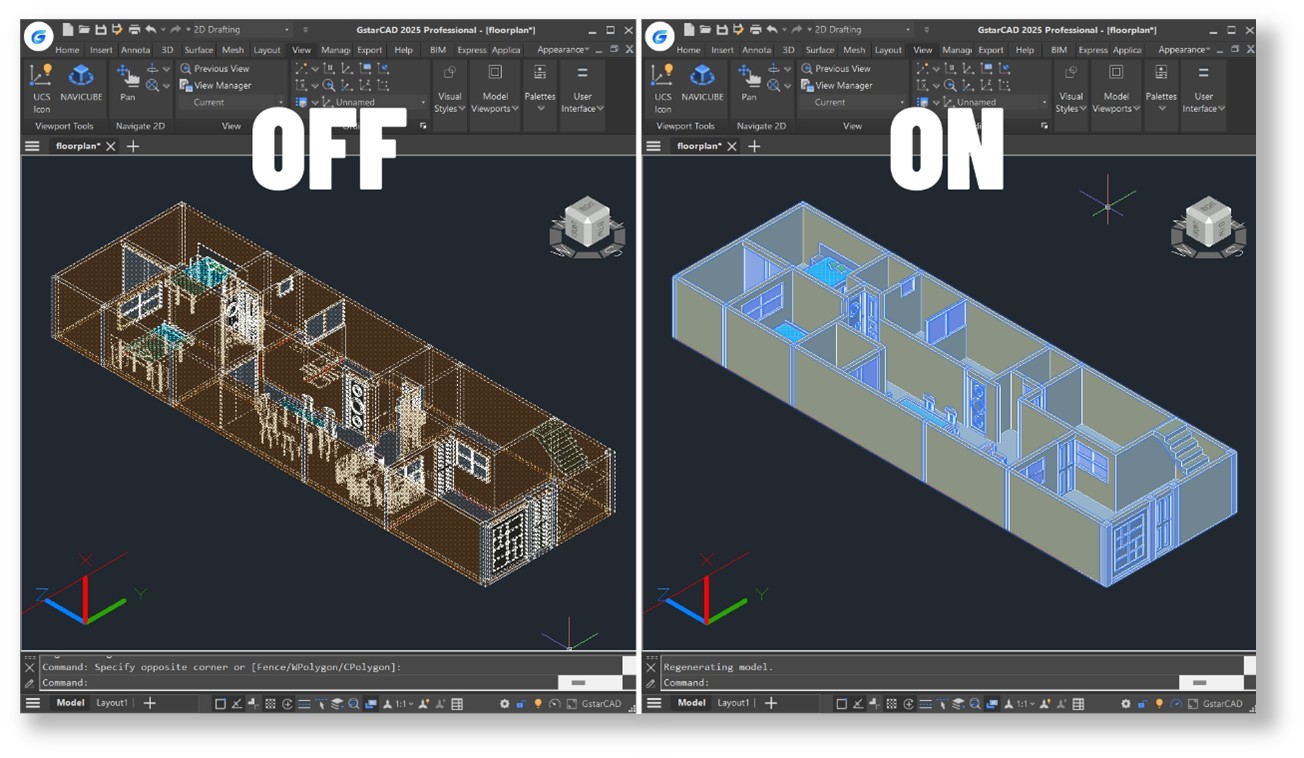Click the print icon in left quick-access toolbar
The width and height of the screenshot is (1304, 758).
[x=134, y=30]
